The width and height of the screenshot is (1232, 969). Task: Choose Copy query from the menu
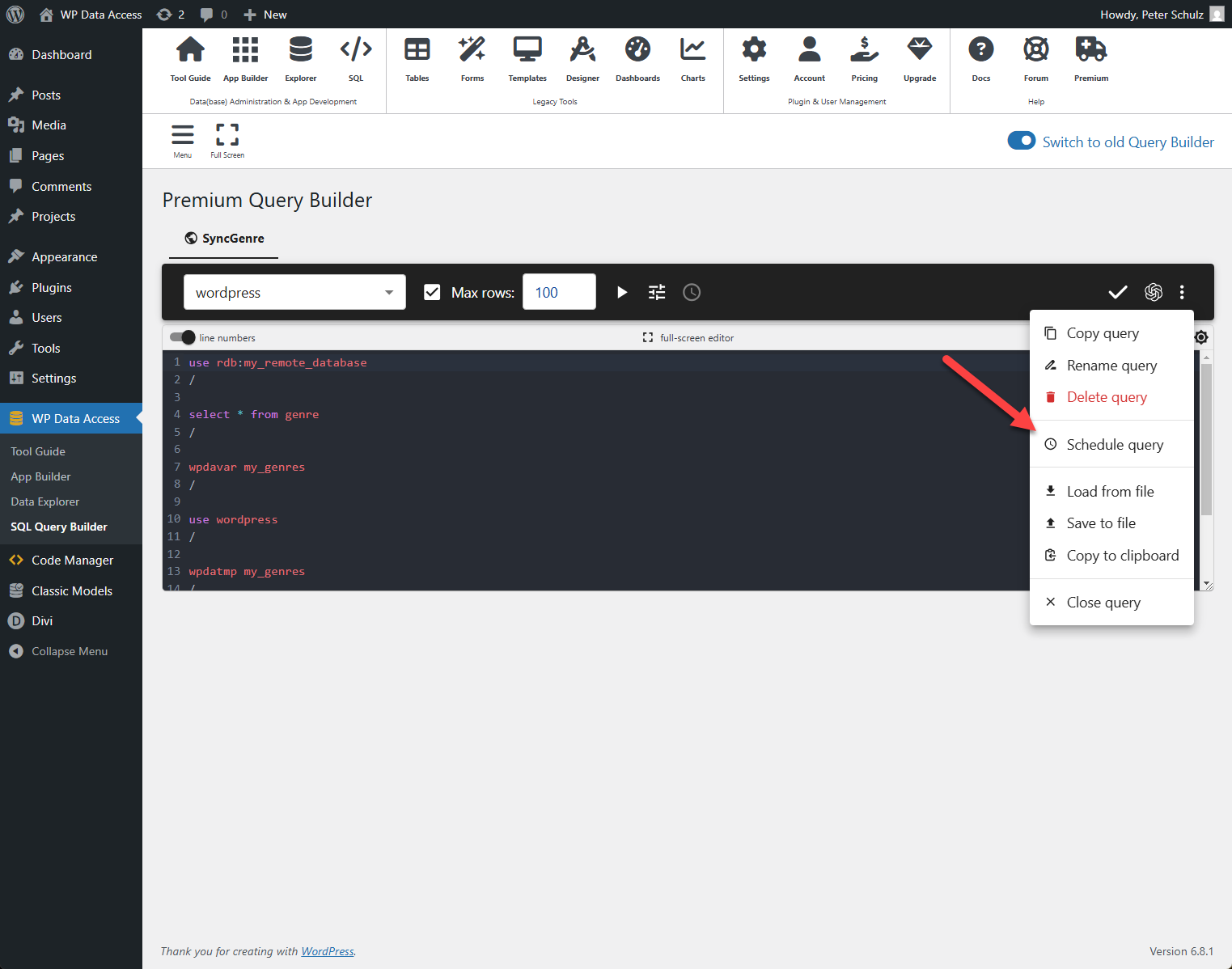[x=1111, y=333]
